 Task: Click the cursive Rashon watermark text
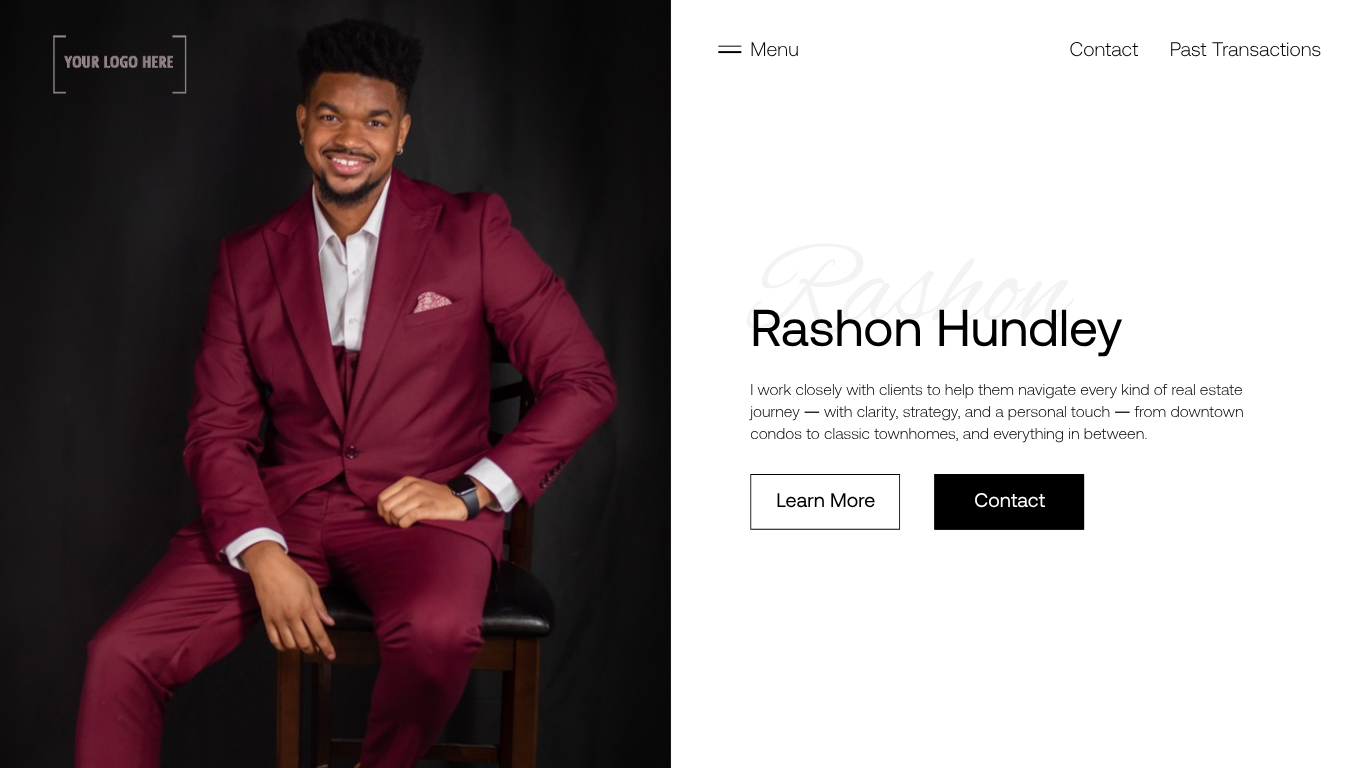913,283
